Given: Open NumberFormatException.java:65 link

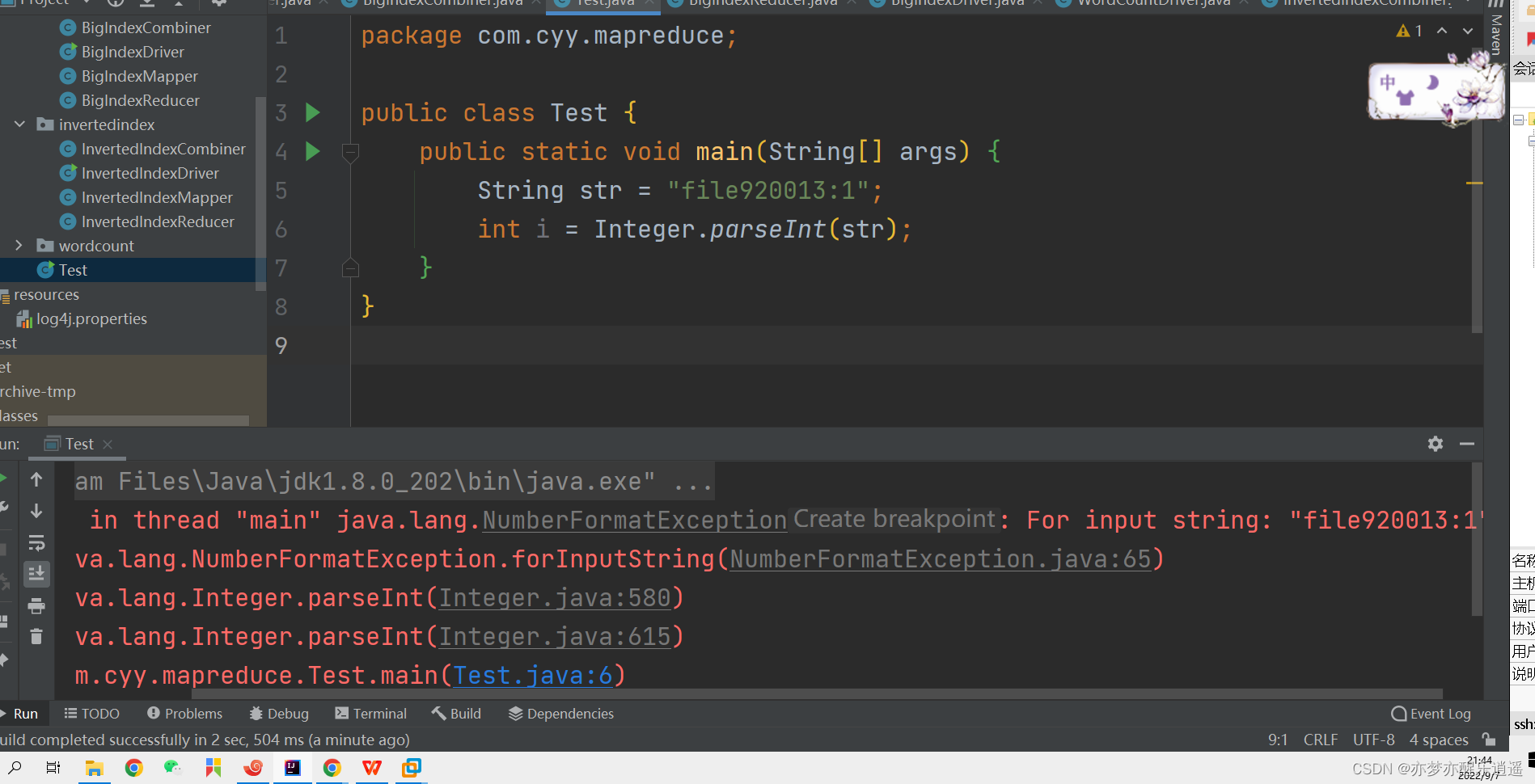Looking at the screenshot, I should coord(940,559).
